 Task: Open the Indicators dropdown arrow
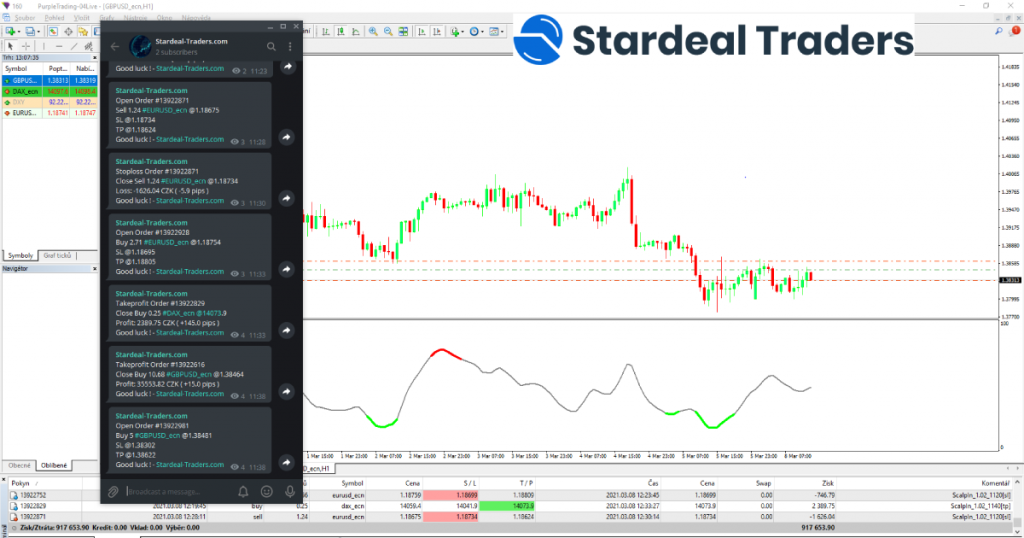click(x=463, y=31)
